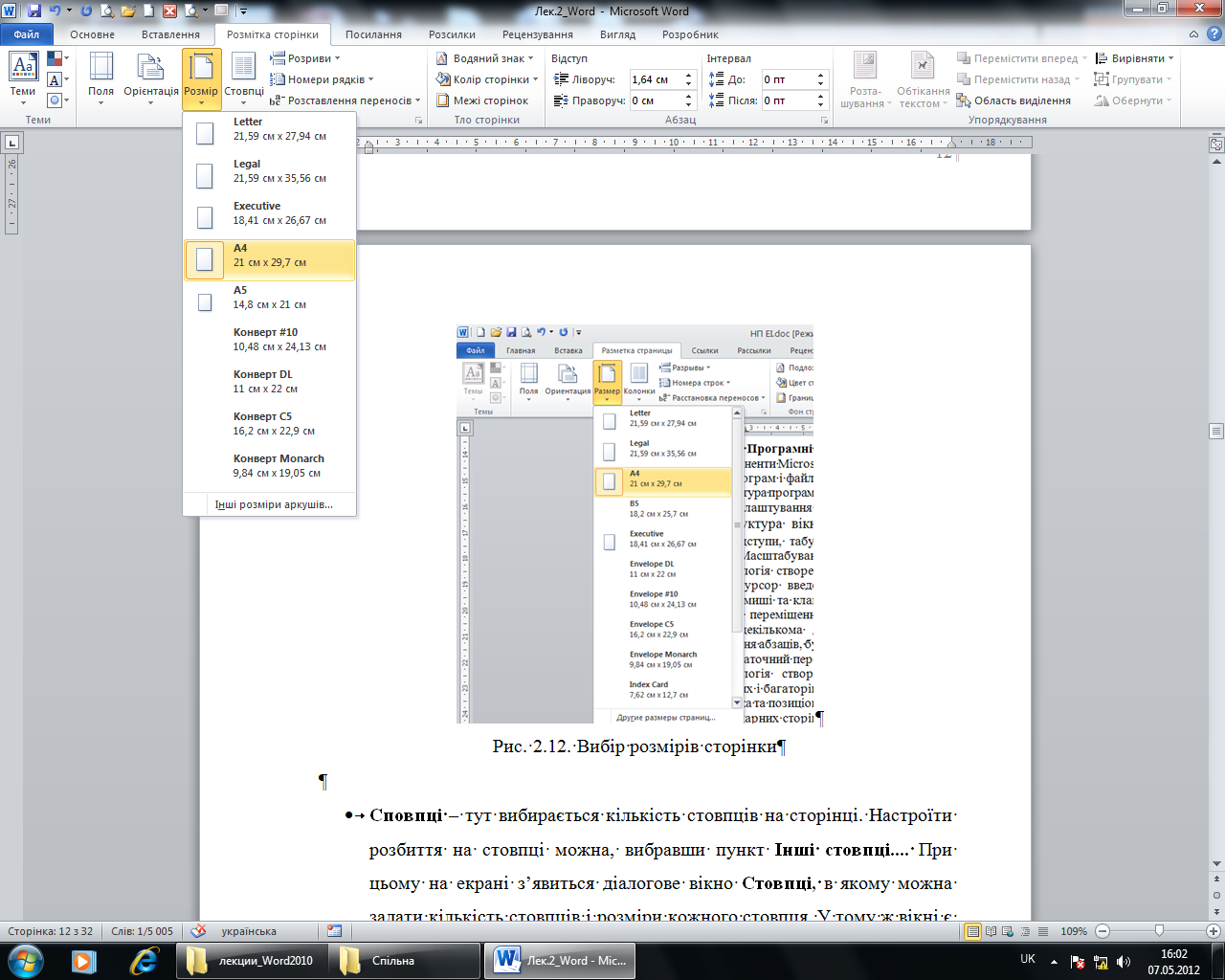Screen dimensions: 1225x980
Task: Select the Letter page size
Action: coord(270,133)
